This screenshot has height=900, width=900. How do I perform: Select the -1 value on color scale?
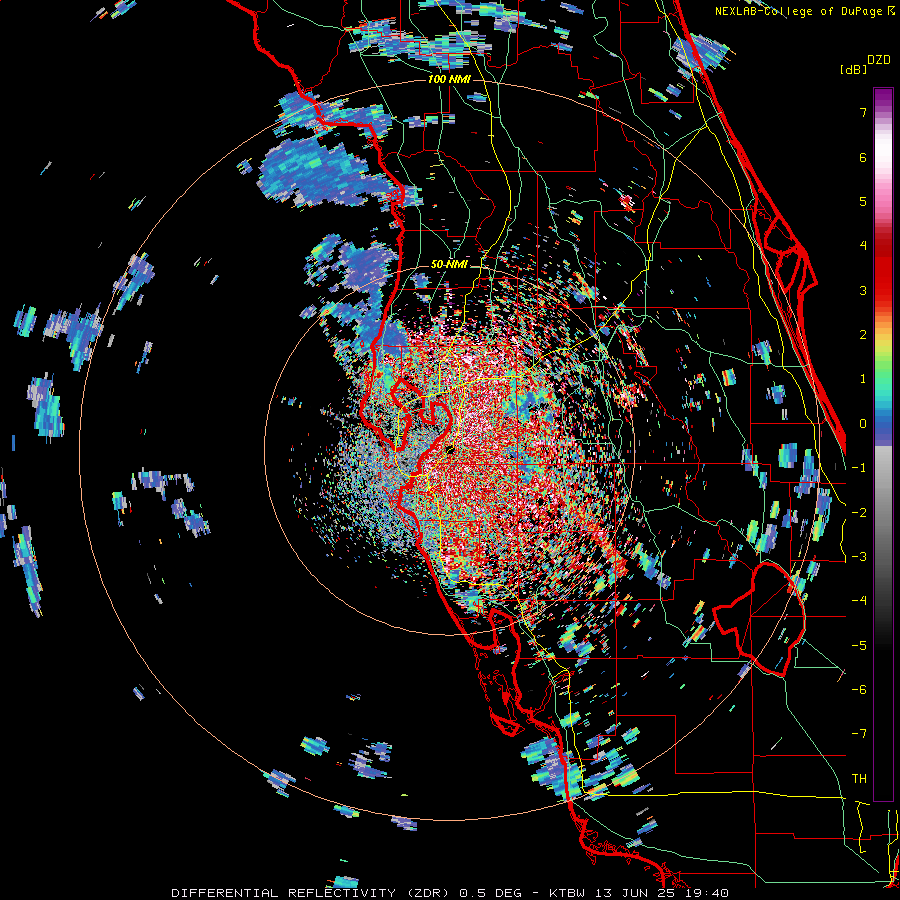[x=859, y=468]
